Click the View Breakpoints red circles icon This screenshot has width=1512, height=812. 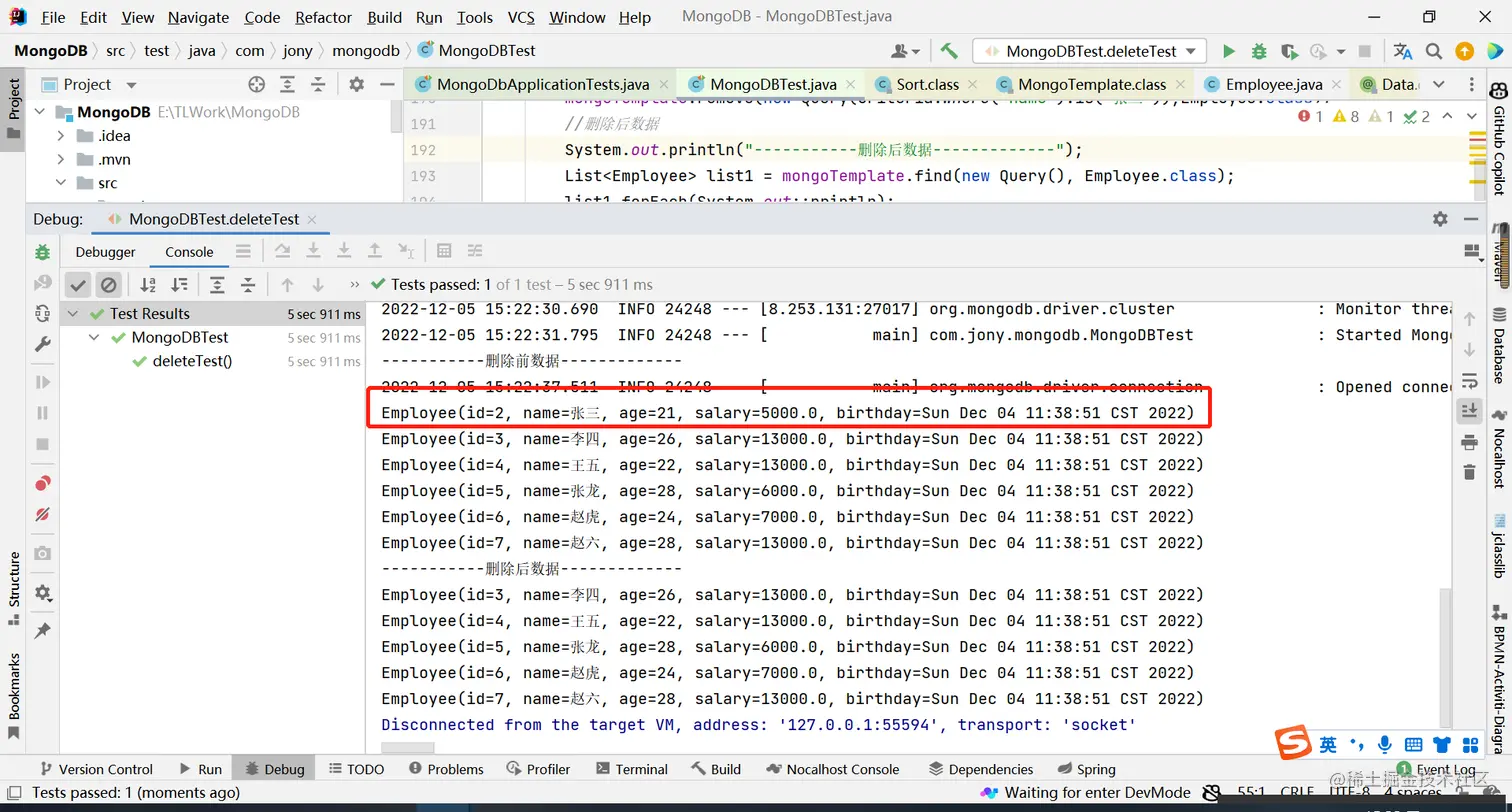click(x=42, y=484)
